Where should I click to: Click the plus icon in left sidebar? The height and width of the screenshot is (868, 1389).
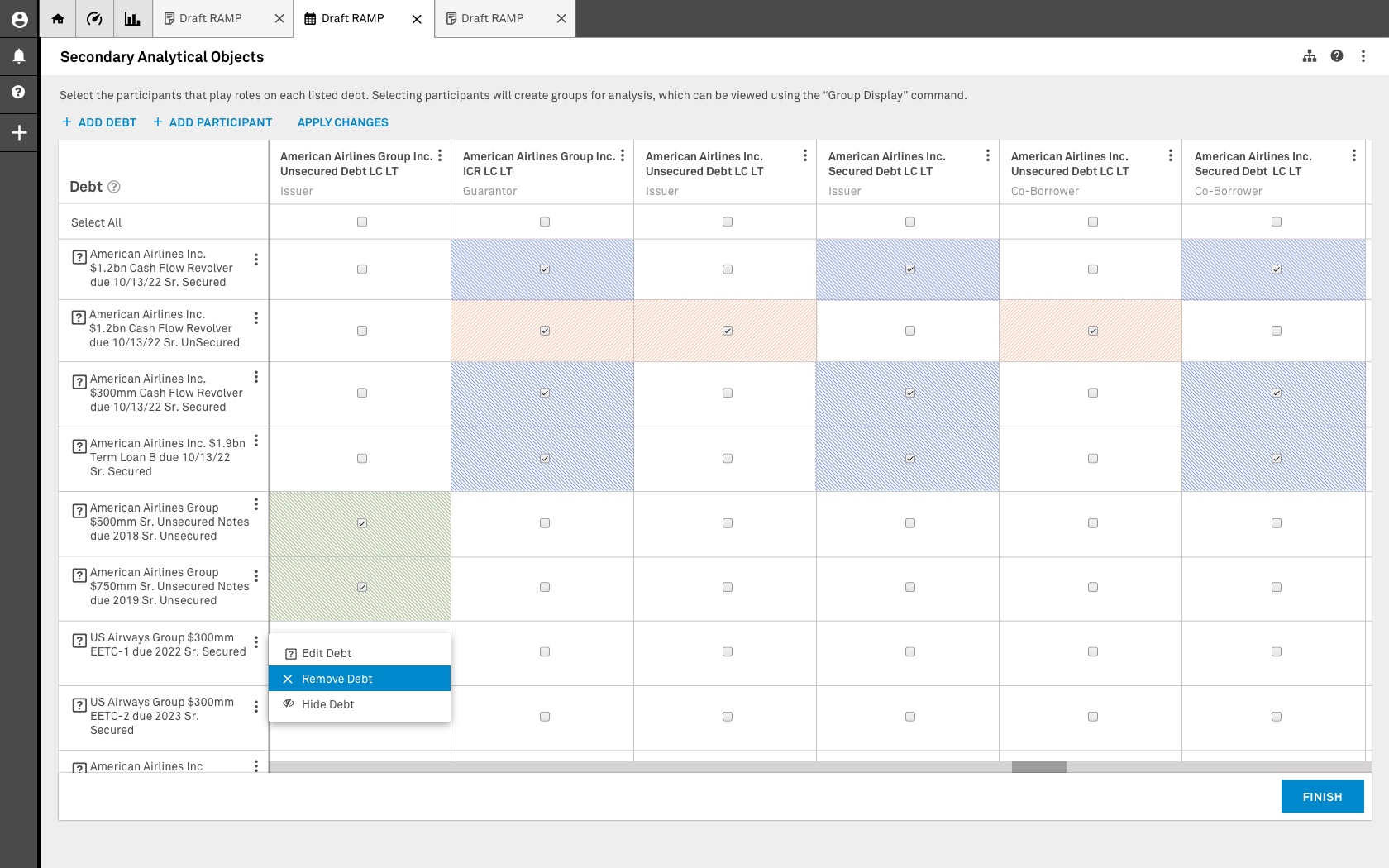coord(19,132)
